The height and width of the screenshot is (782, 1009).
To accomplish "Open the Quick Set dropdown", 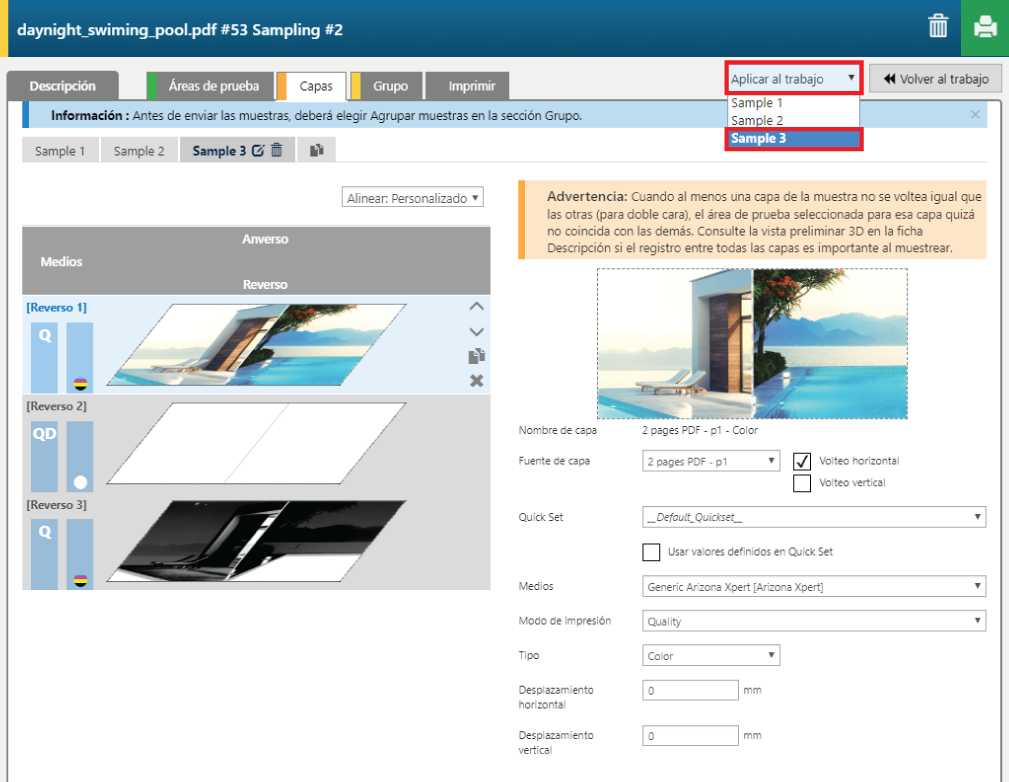I will point(814,517).
